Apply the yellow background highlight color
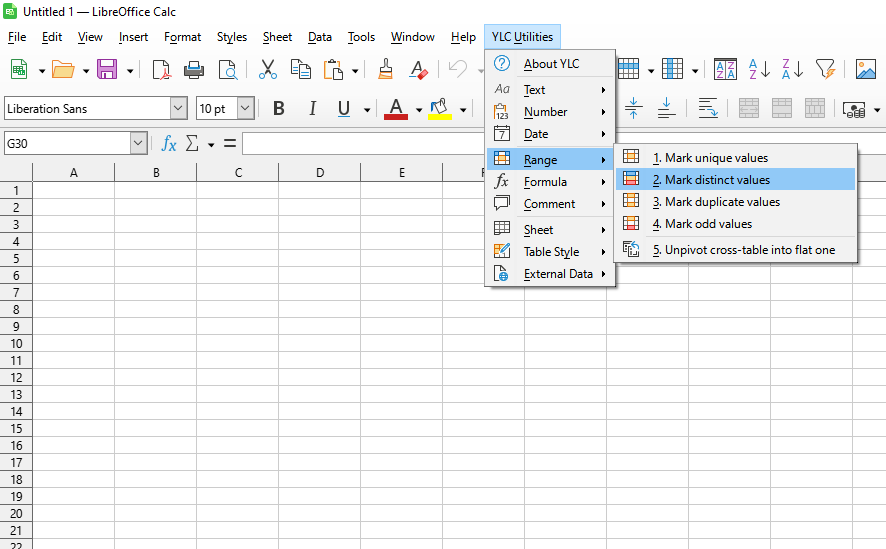This screenshot has height=549, width=886. (x=439, y=109)
